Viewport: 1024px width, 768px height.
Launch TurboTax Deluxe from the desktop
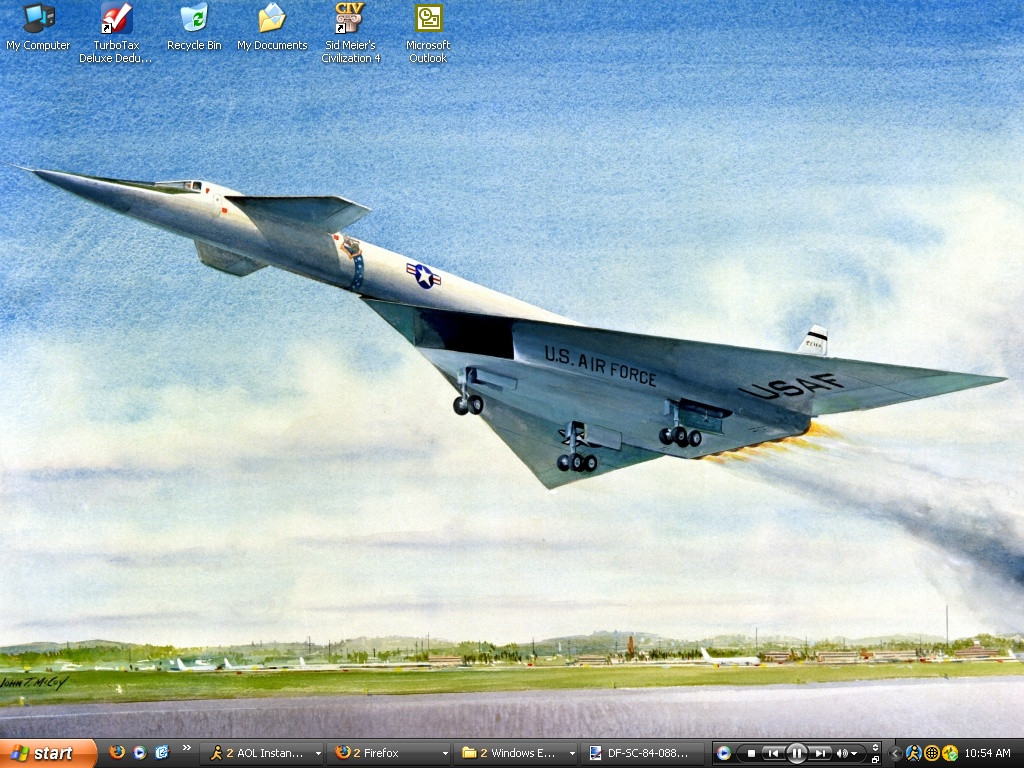116,33
